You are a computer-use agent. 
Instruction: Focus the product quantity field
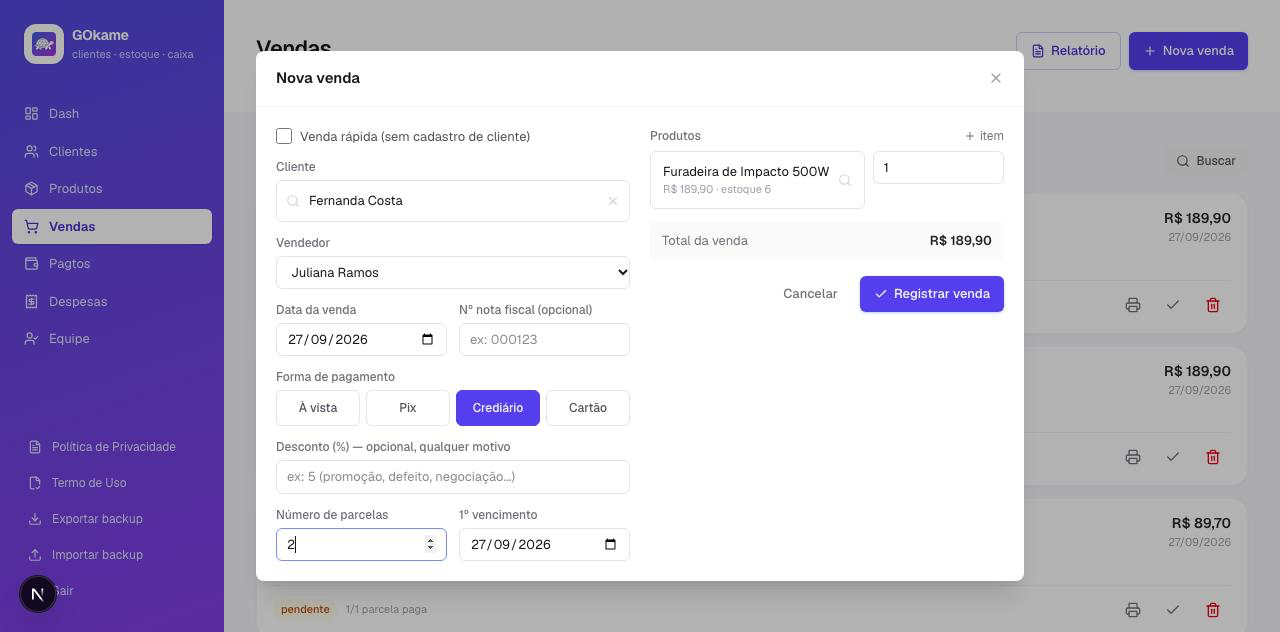point(938,168)
